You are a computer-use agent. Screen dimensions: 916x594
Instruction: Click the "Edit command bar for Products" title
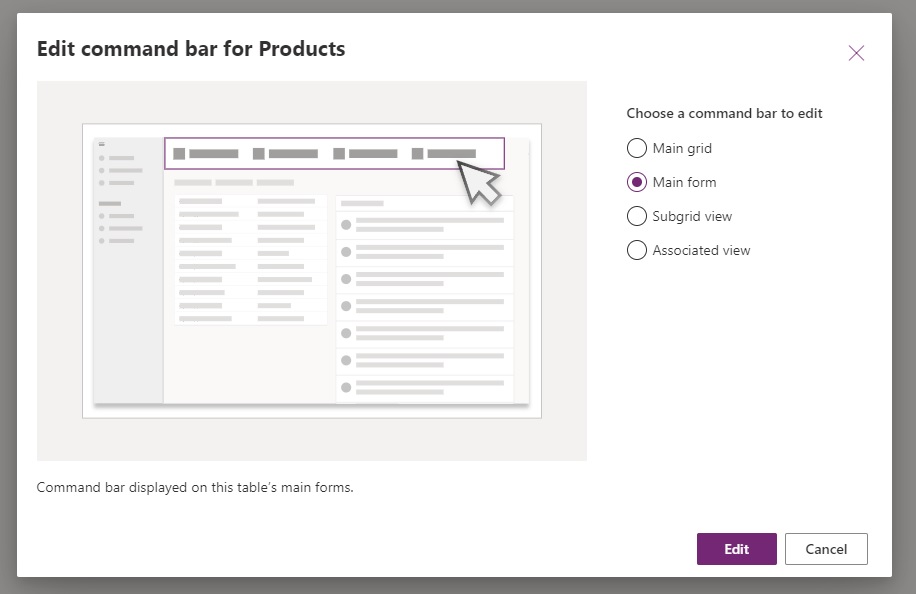click(x=191, y=48)
